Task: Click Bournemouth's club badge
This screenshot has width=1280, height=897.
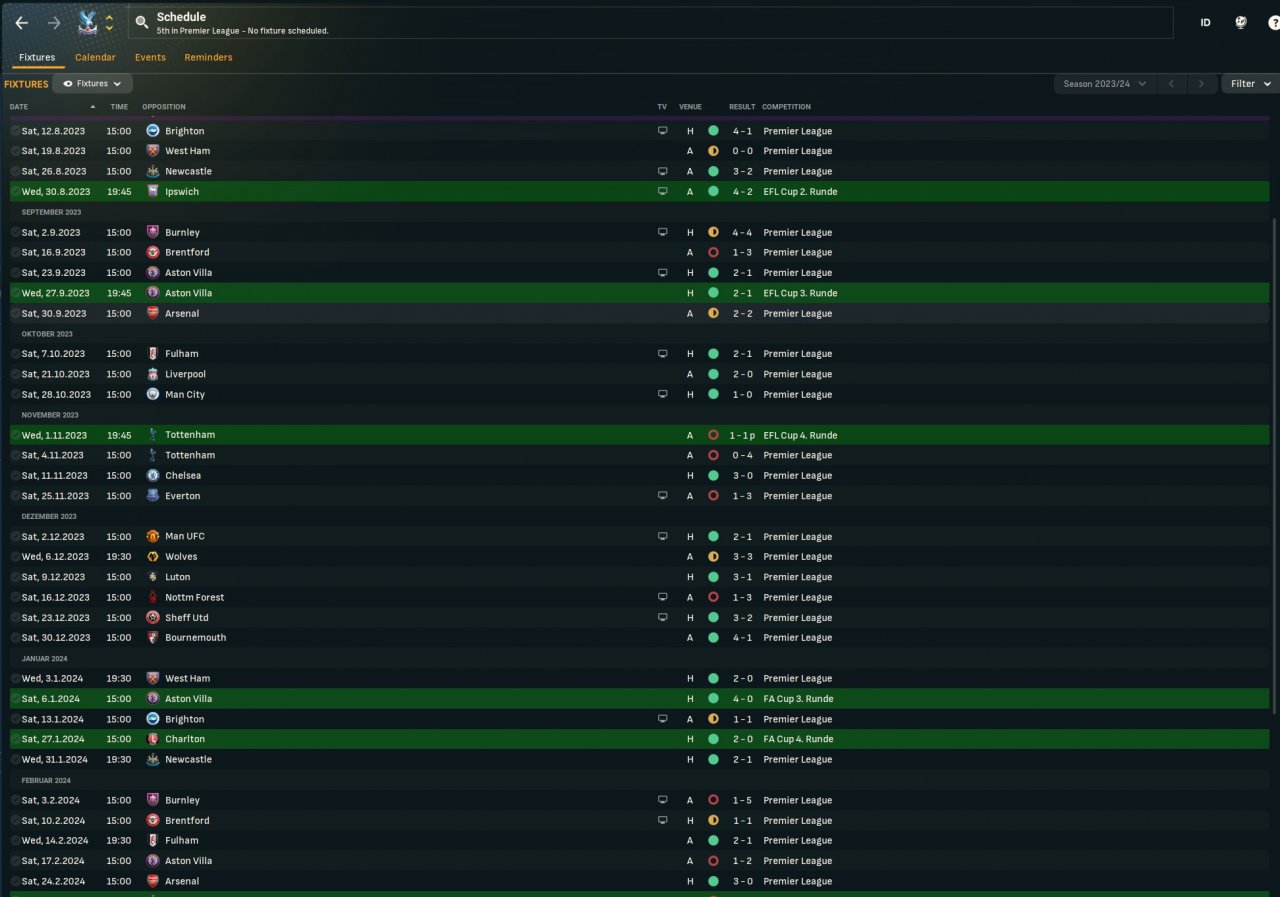Action: [x=153, y=638]
